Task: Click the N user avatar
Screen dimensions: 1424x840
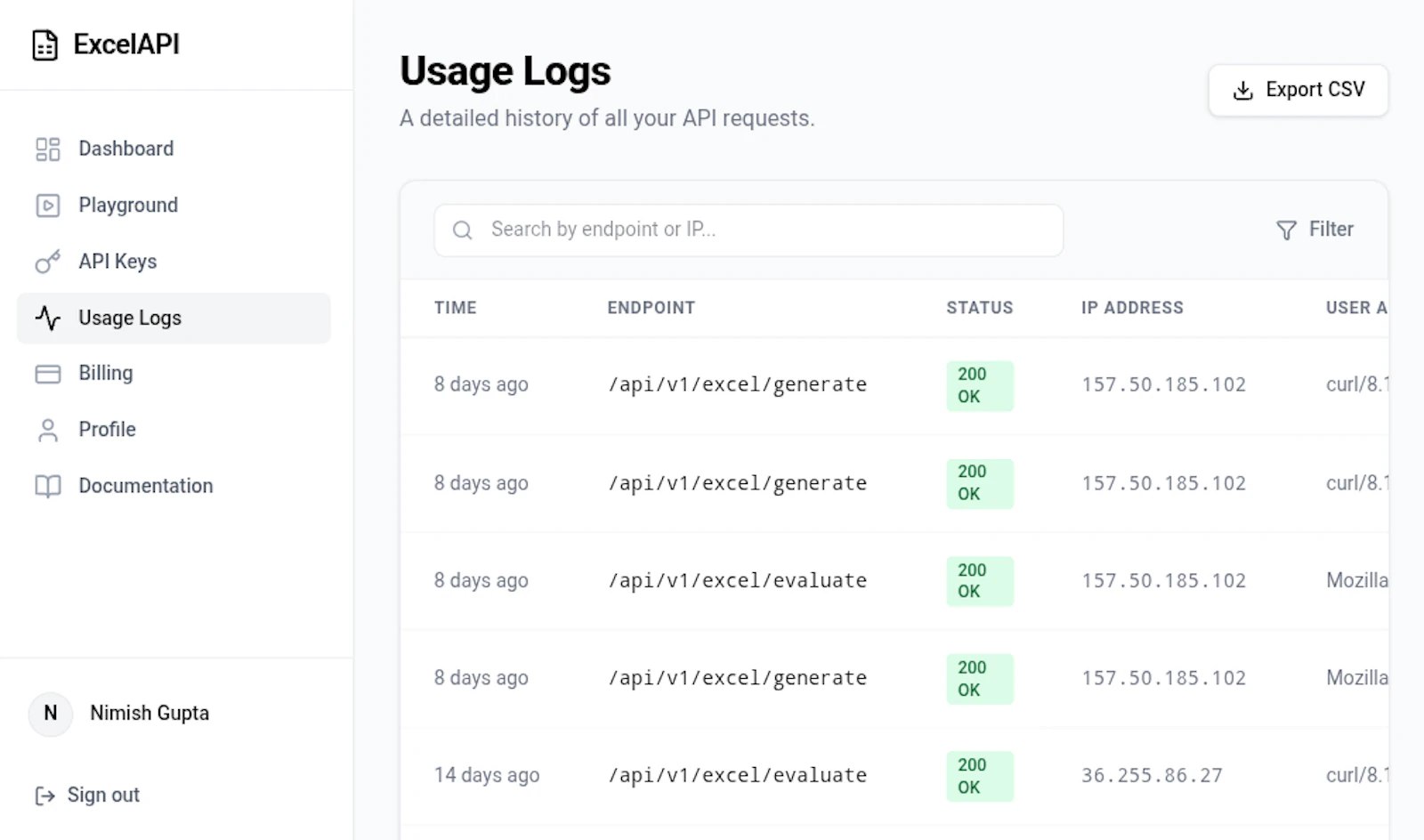Action: (x=51, y=714)
